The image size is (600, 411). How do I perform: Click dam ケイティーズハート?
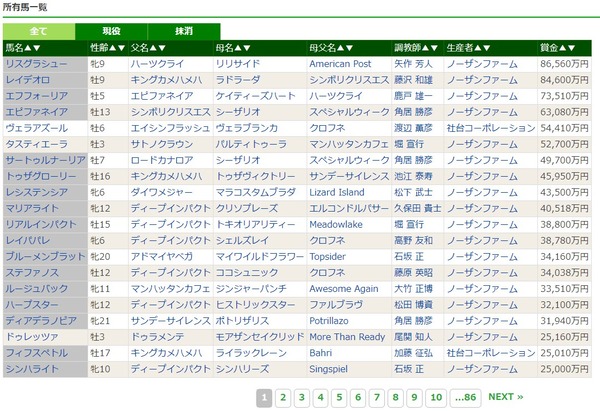256,96
